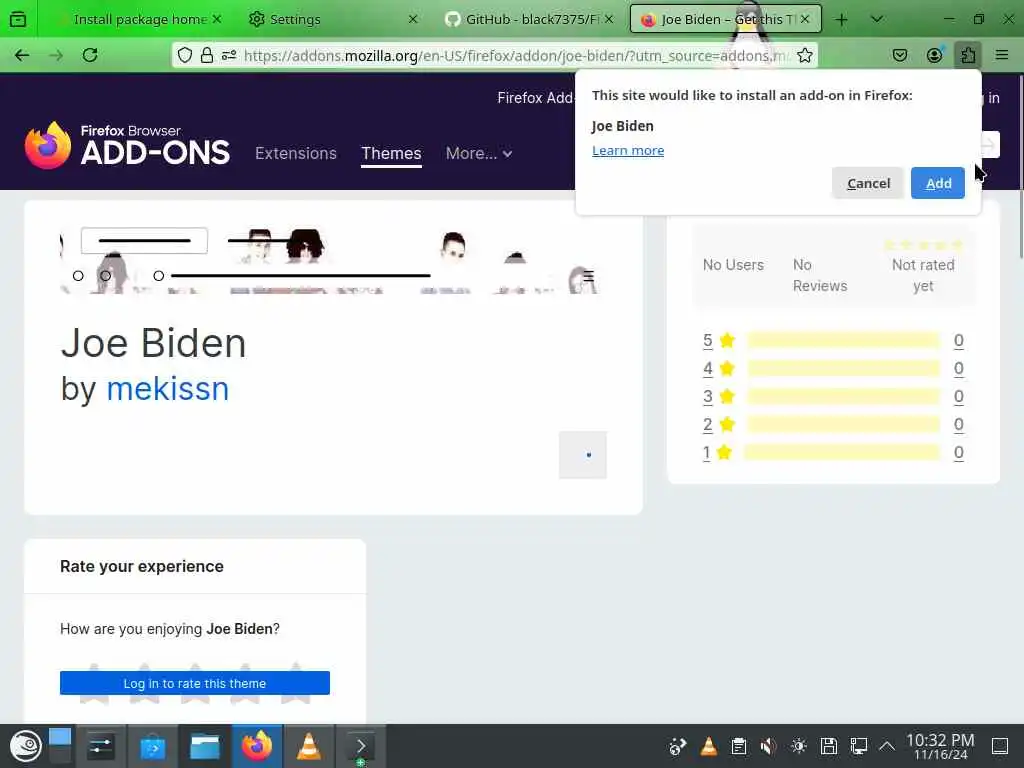This screenshot has height=768, width=1024.
Task: Close the Settings tab
Action: click(413, 20)
